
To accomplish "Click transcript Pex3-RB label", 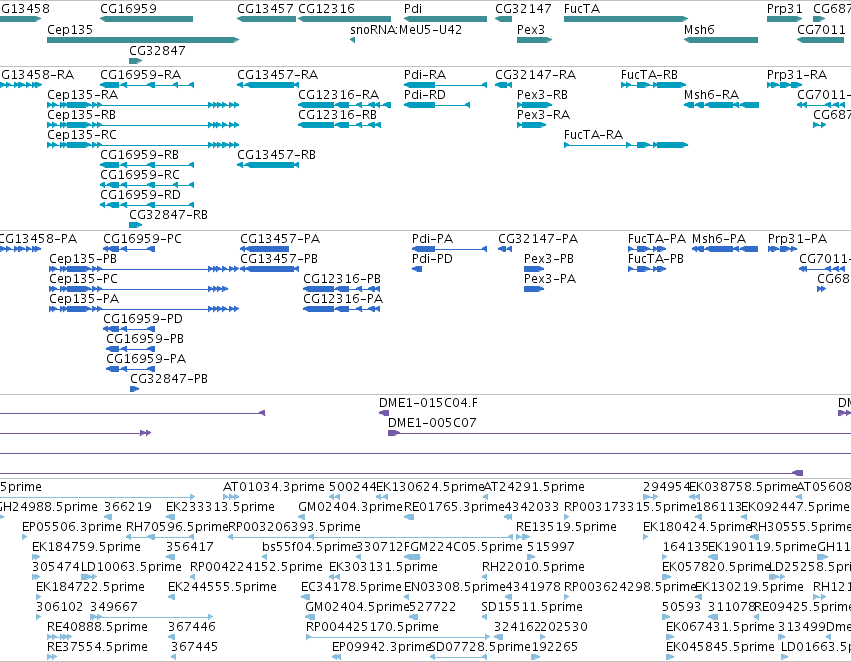I will click(x=542, y=95).
